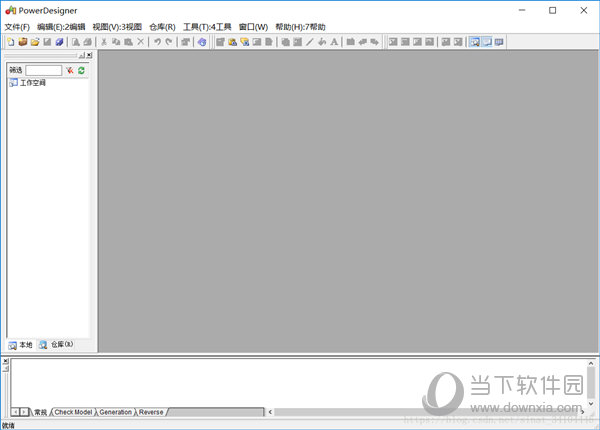Switch to the 本地 browser tab
The width and height of the screenshot is (600, 430).
pos(20,345)
